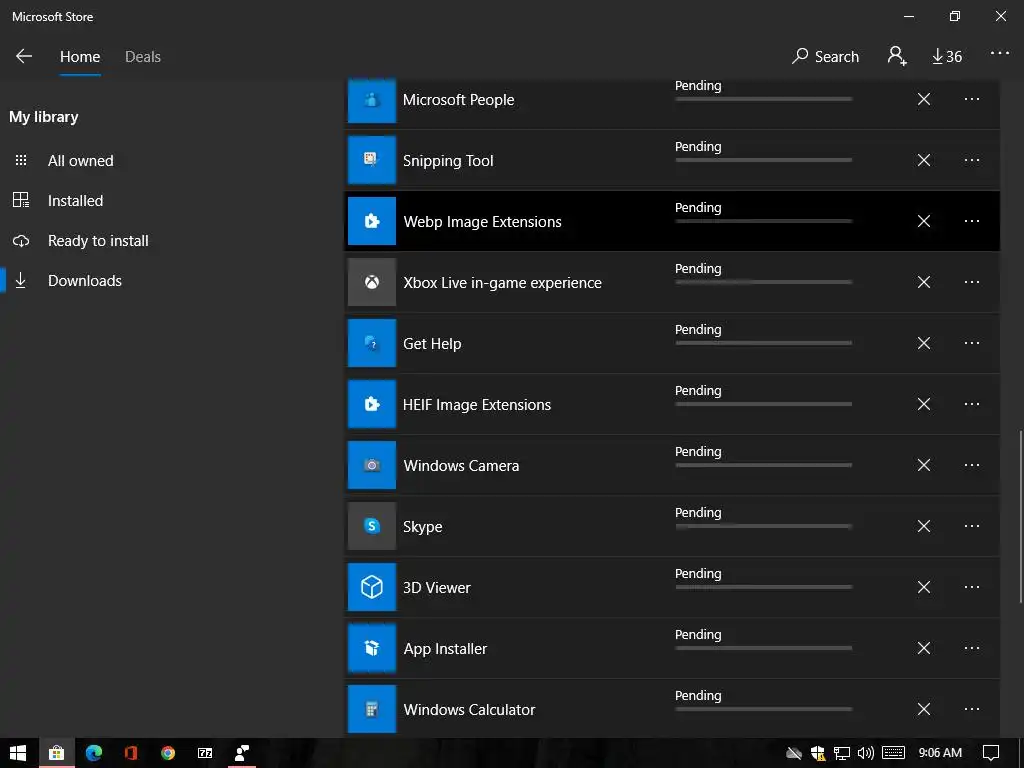Open the Home tab
1024x768 pixels.
[80, 57]
